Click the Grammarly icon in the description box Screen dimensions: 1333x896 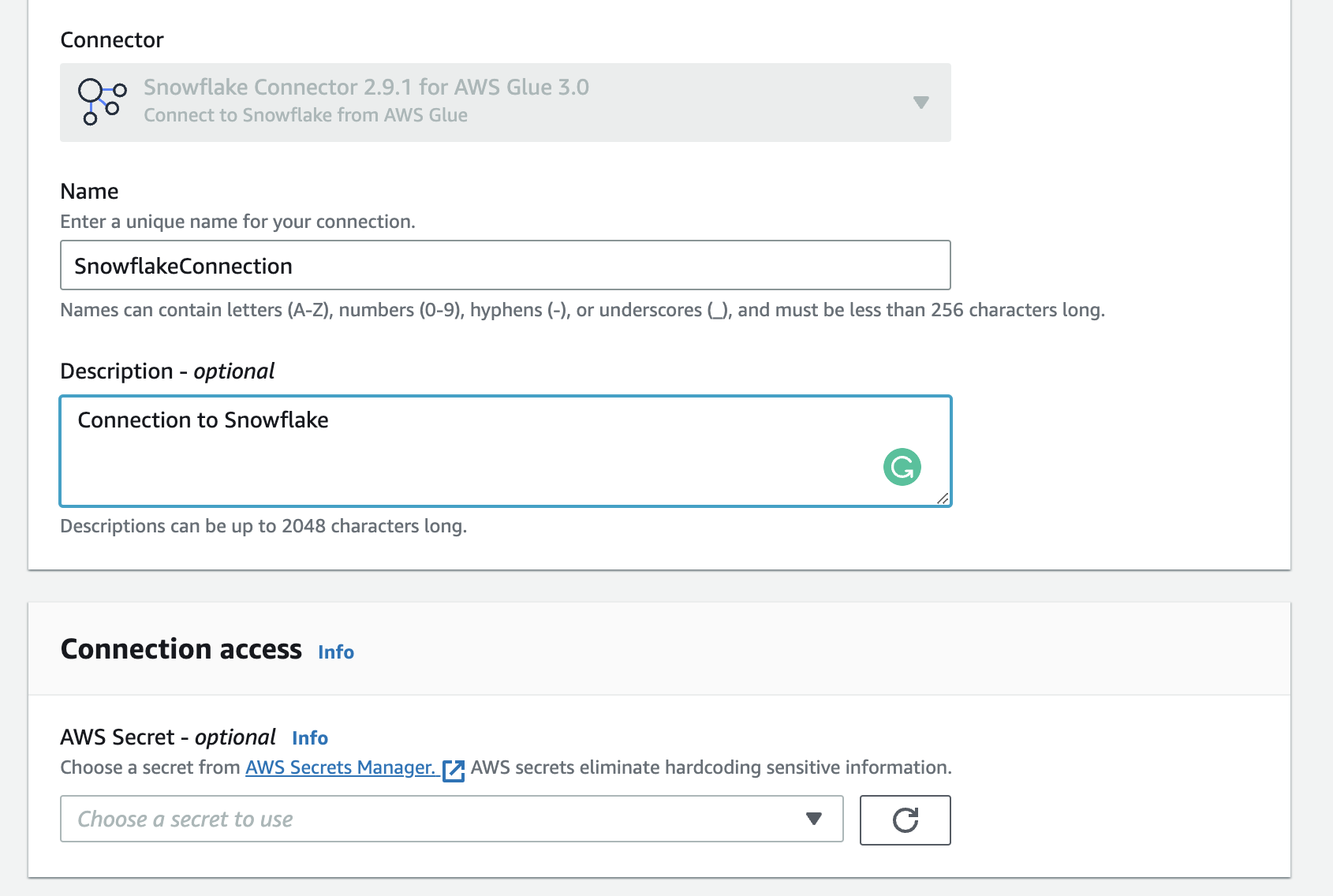tap(902, 467)
